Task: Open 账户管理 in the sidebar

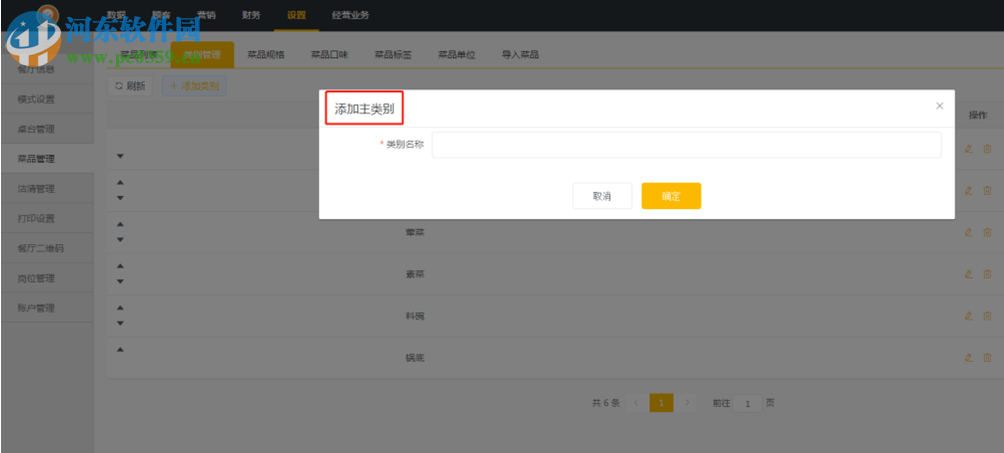Action: [47, 308]
